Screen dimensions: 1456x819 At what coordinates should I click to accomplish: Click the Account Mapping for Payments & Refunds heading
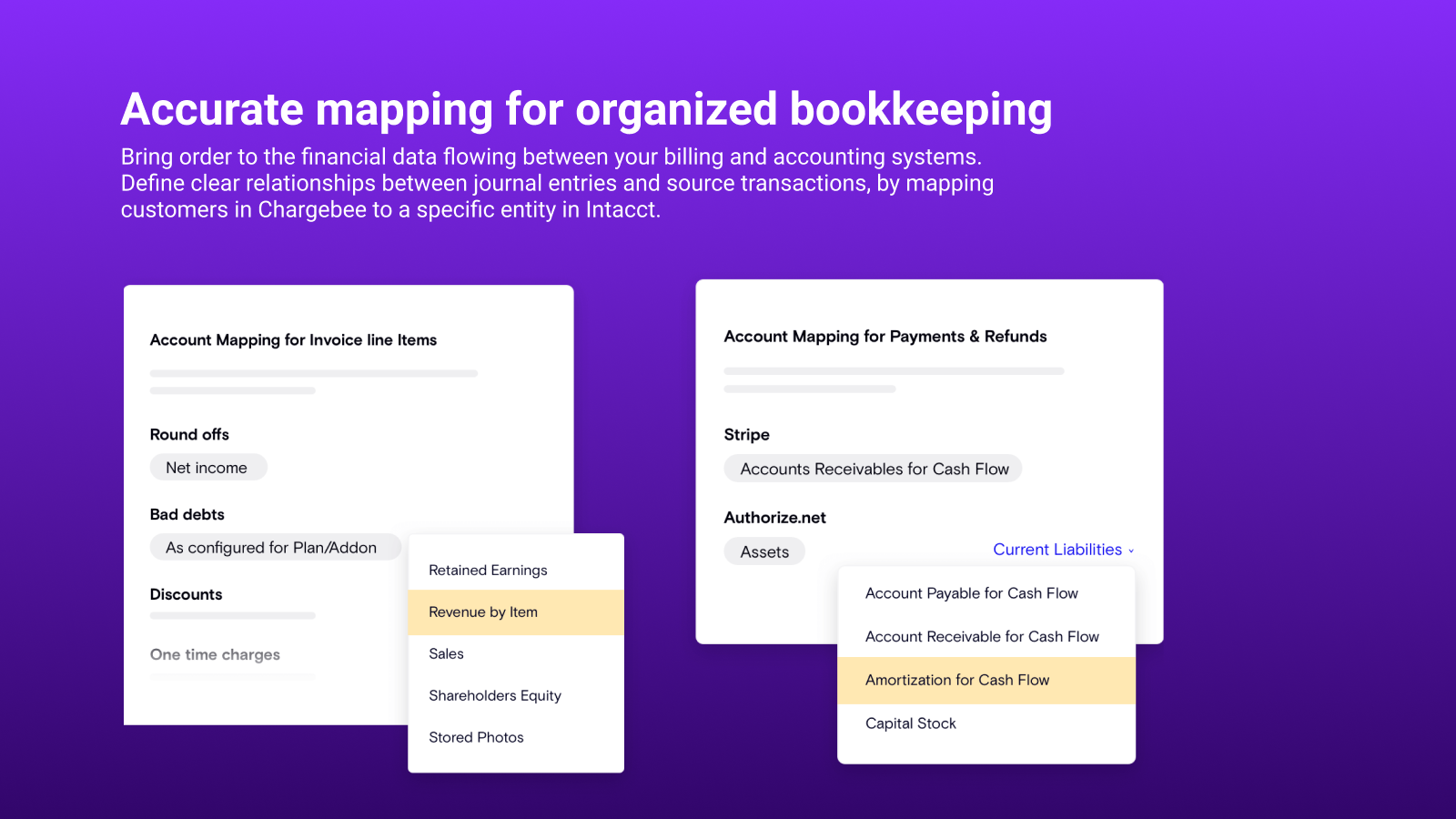[885, 337]
